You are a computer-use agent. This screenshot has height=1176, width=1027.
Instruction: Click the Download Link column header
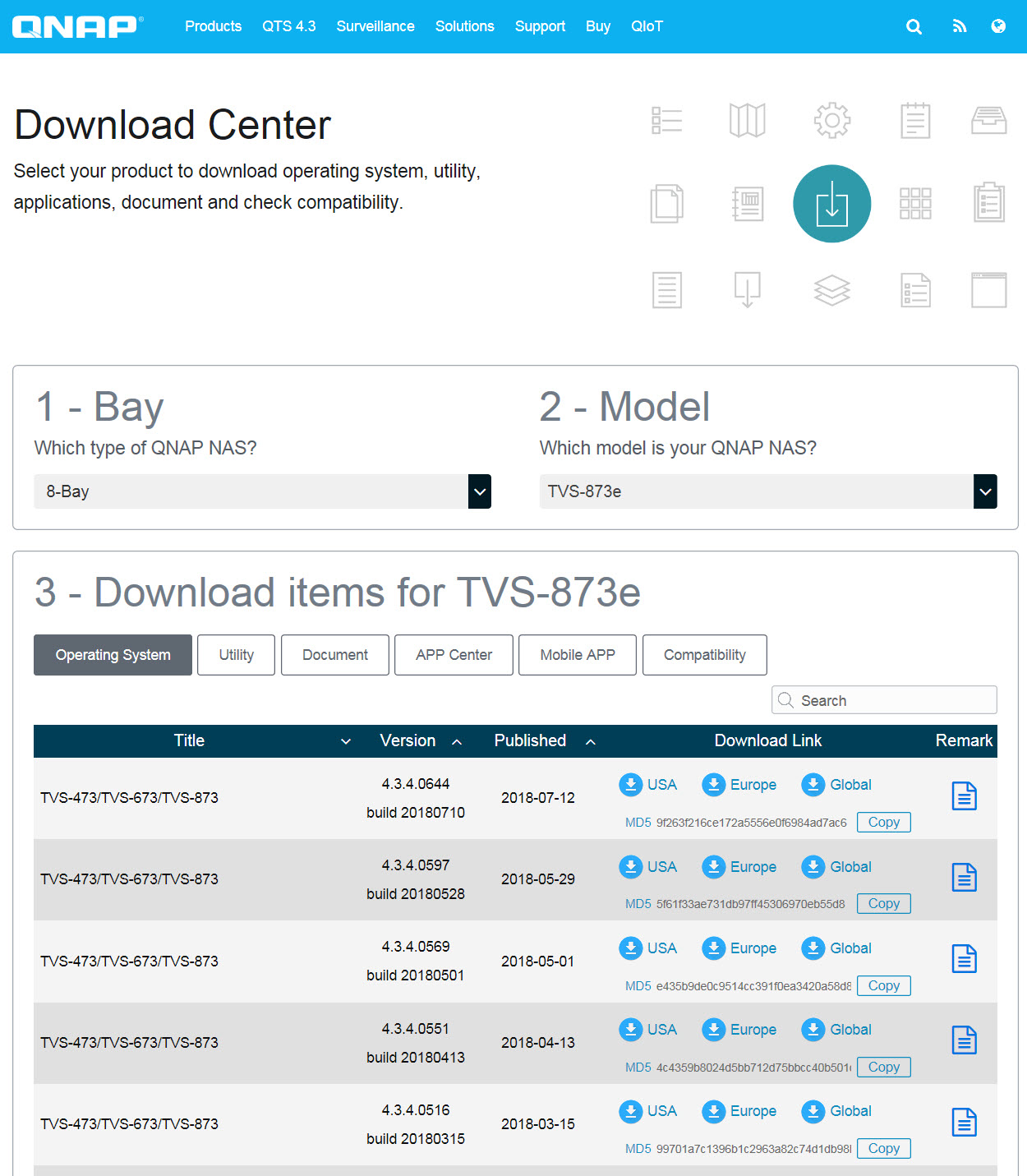(768, 740)
